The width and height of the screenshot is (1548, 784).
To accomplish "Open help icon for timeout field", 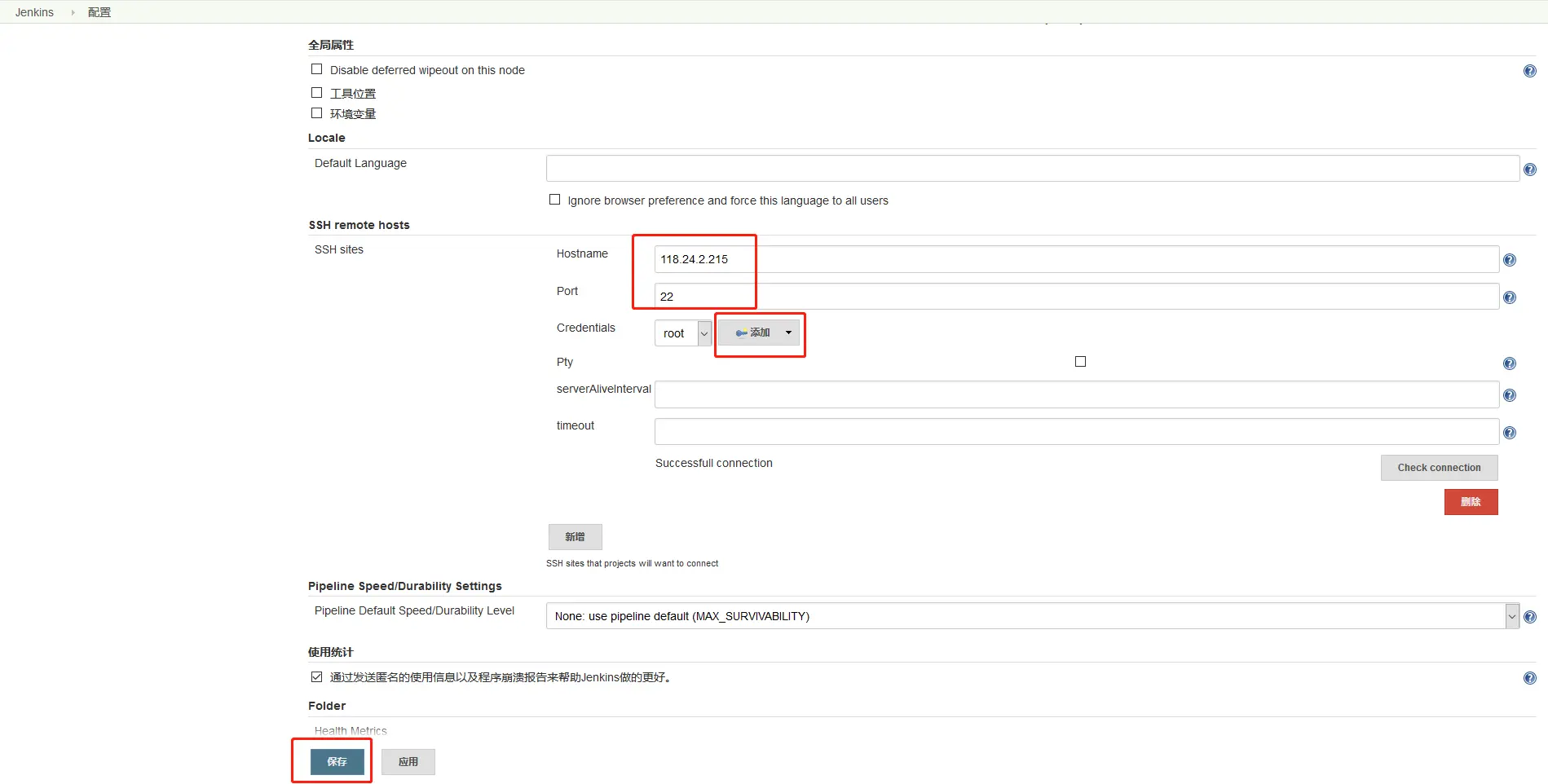I will 1510,433.
